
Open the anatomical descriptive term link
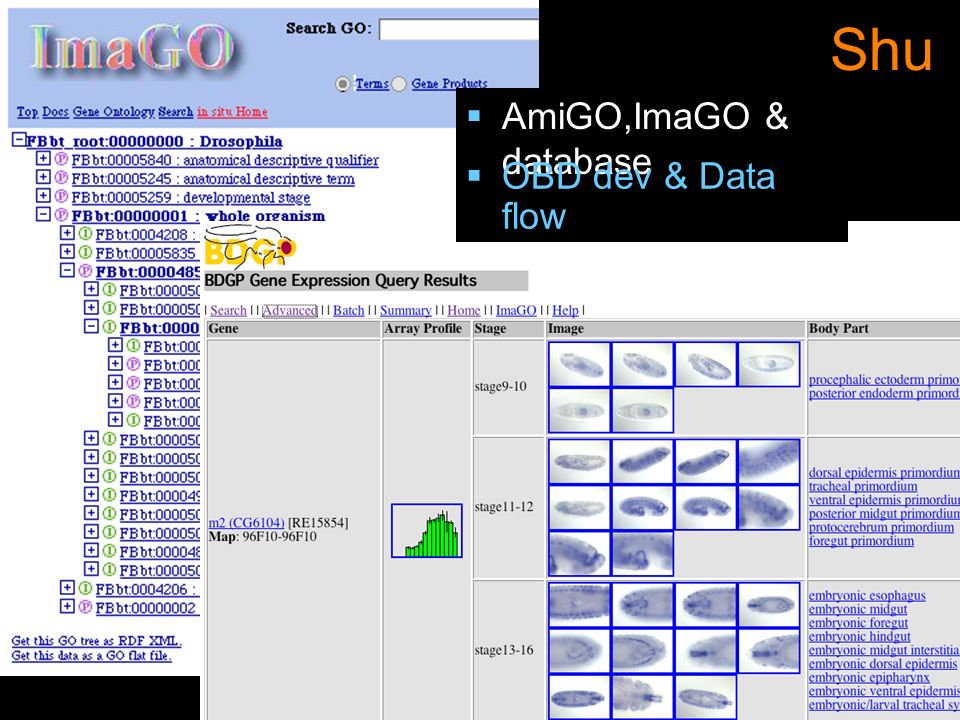coord(212,179)
